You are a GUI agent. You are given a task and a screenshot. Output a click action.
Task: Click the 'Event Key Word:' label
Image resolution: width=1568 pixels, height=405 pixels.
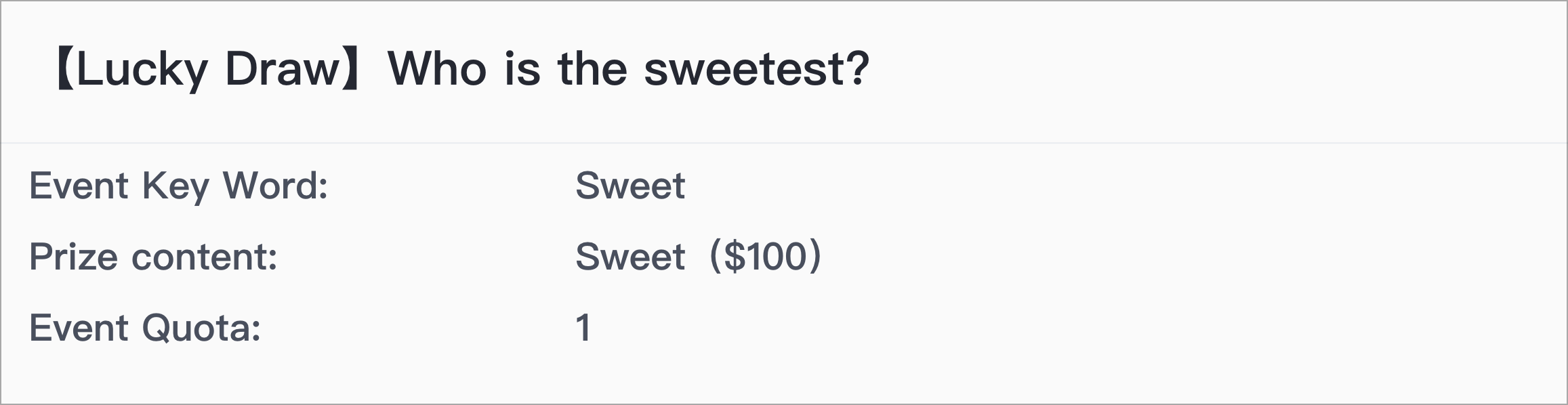(x=179, y=186)
